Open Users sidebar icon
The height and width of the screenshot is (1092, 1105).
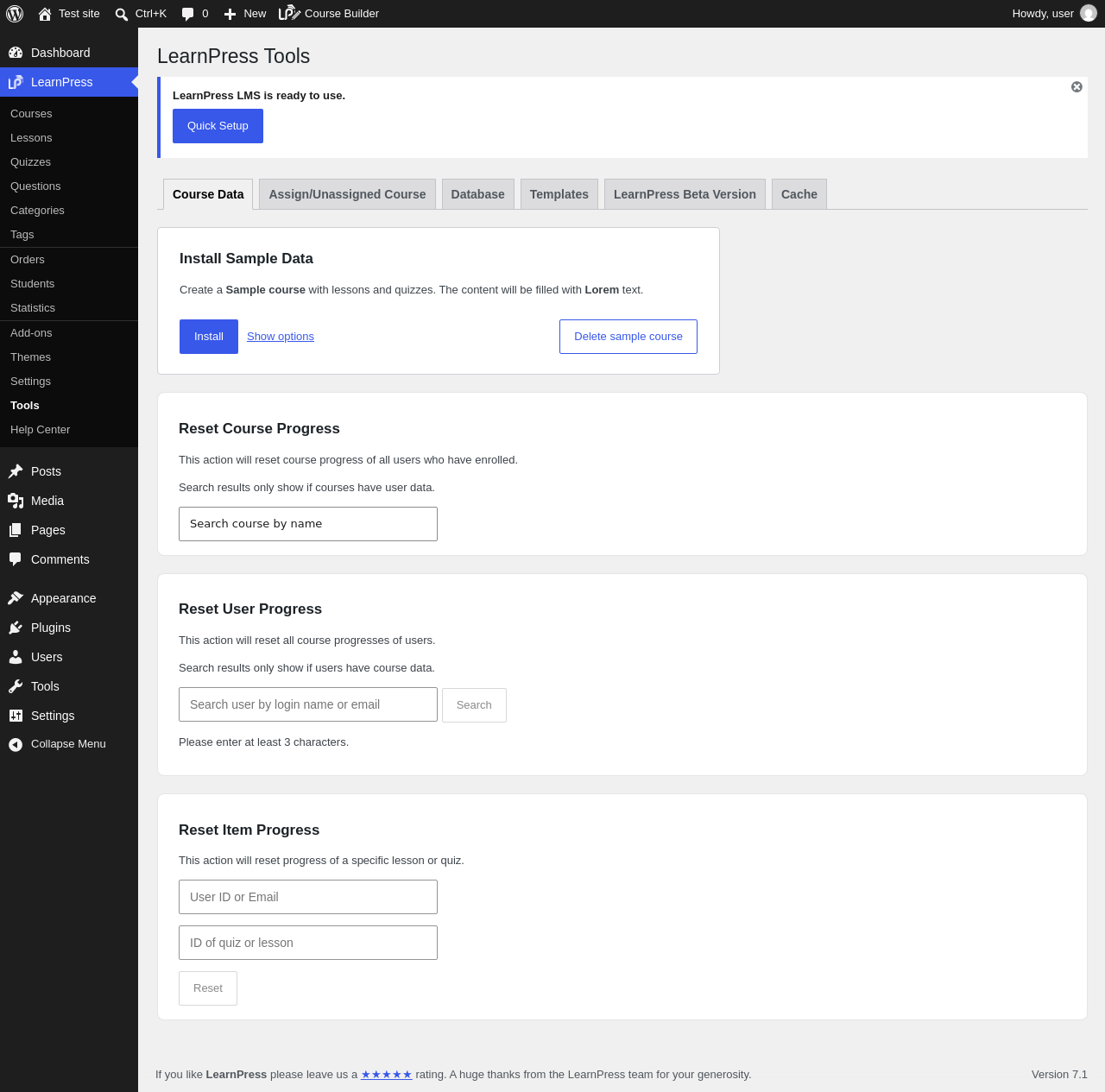tap(16, 657)
